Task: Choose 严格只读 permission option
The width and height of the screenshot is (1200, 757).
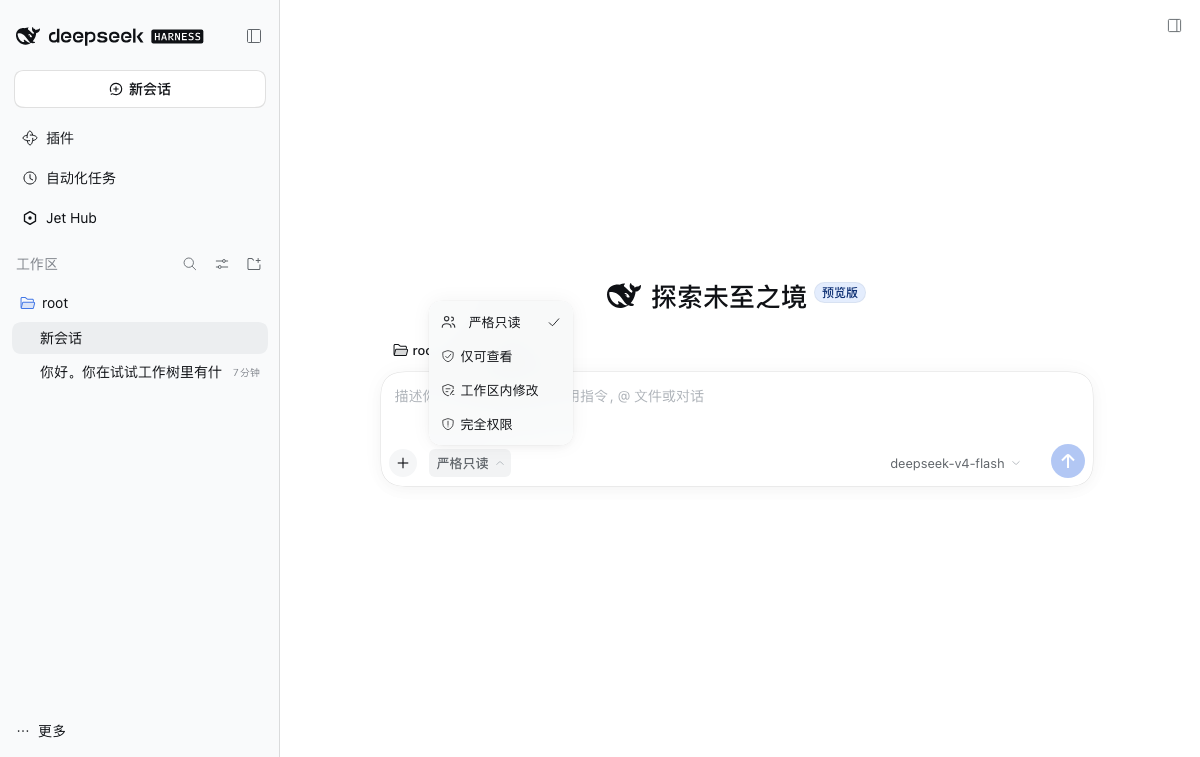Action: 500,322
